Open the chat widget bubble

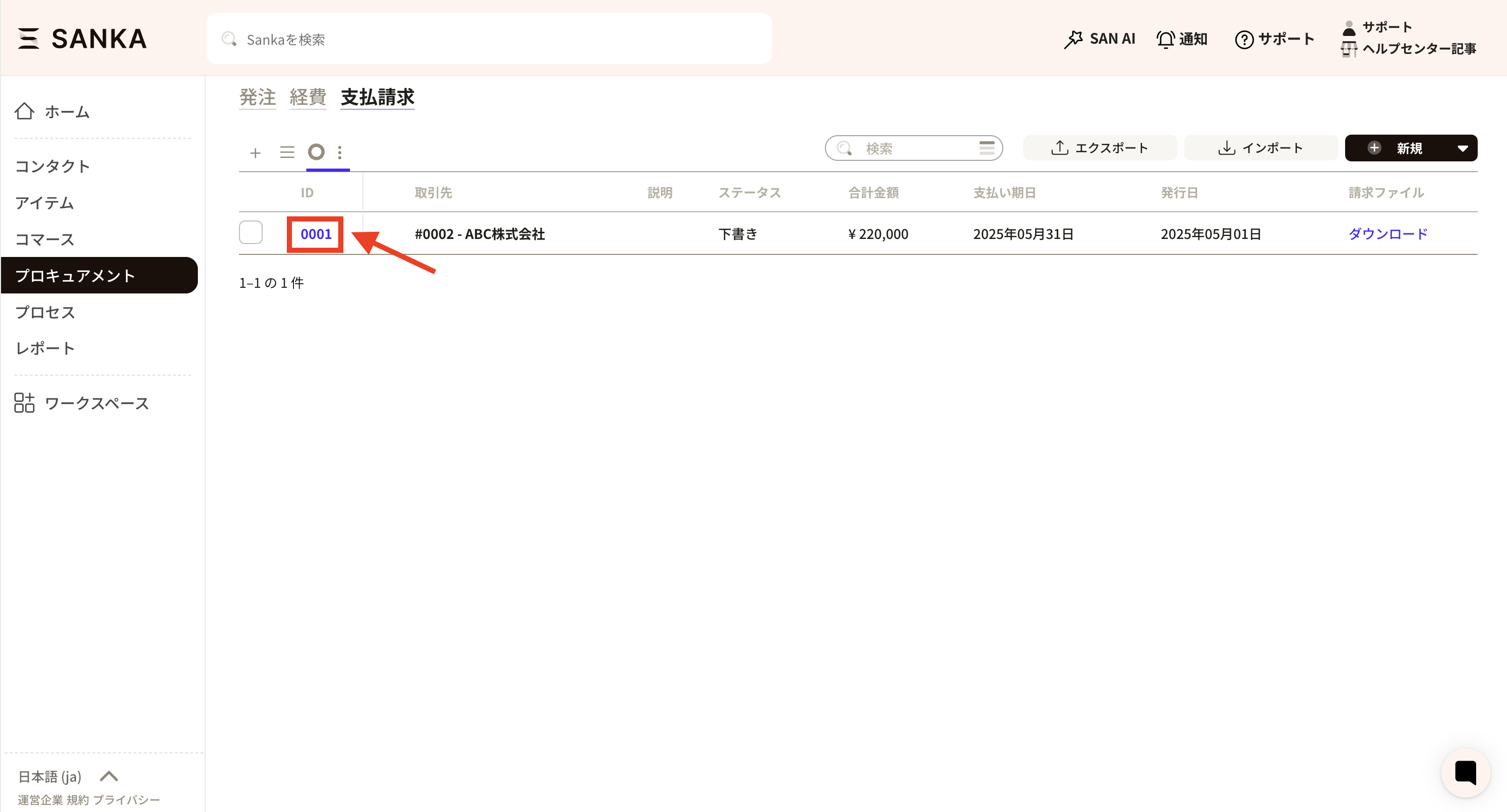point(1465,772)
